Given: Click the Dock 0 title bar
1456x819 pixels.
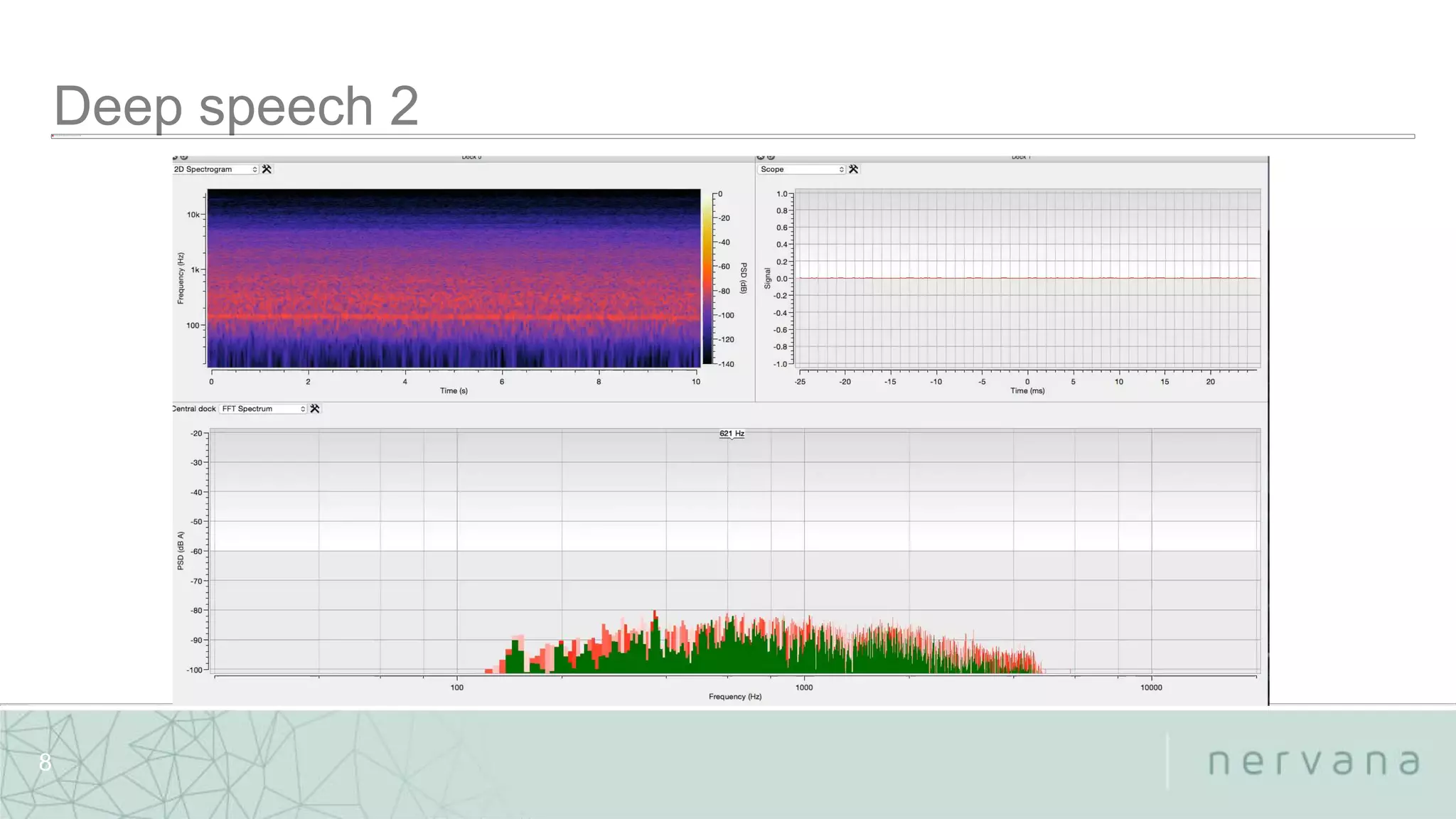Looking at the screenshot, I should click(471, 157).
